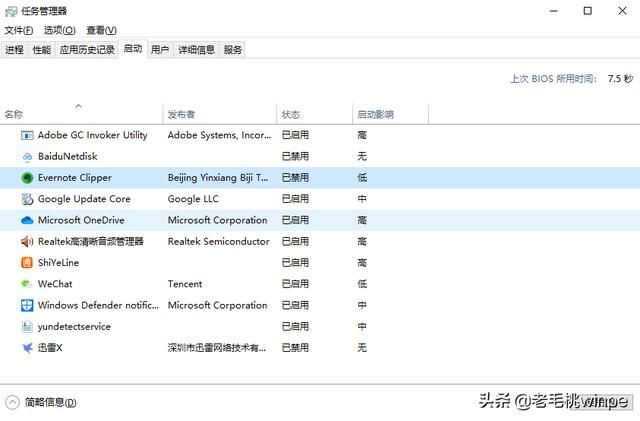This screenshot has height=421, width=640.
Task: Select the Google Update Core name
Action: [x=84, y=199]
